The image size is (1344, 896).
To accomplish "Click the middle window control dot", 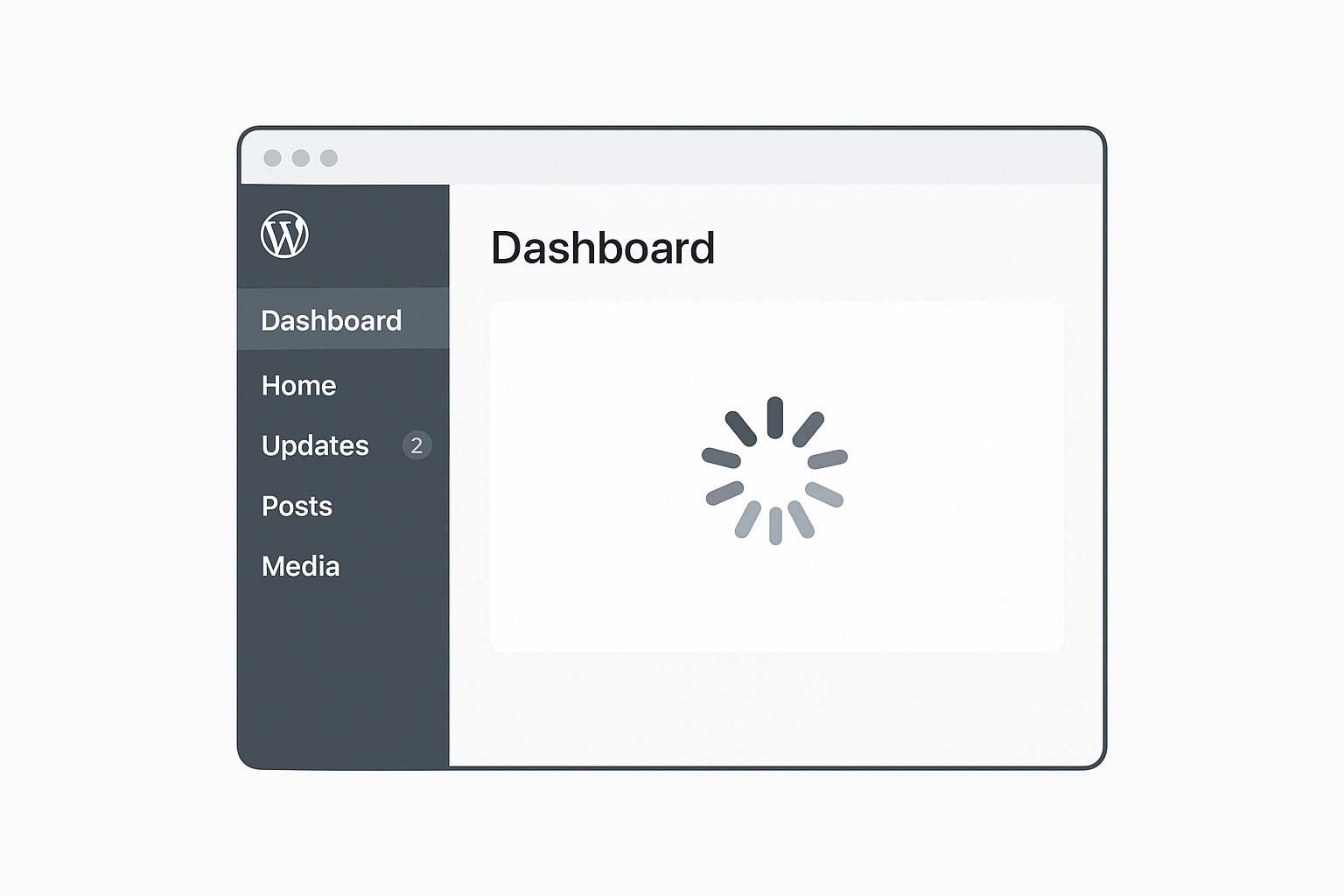I will [300, 157].
